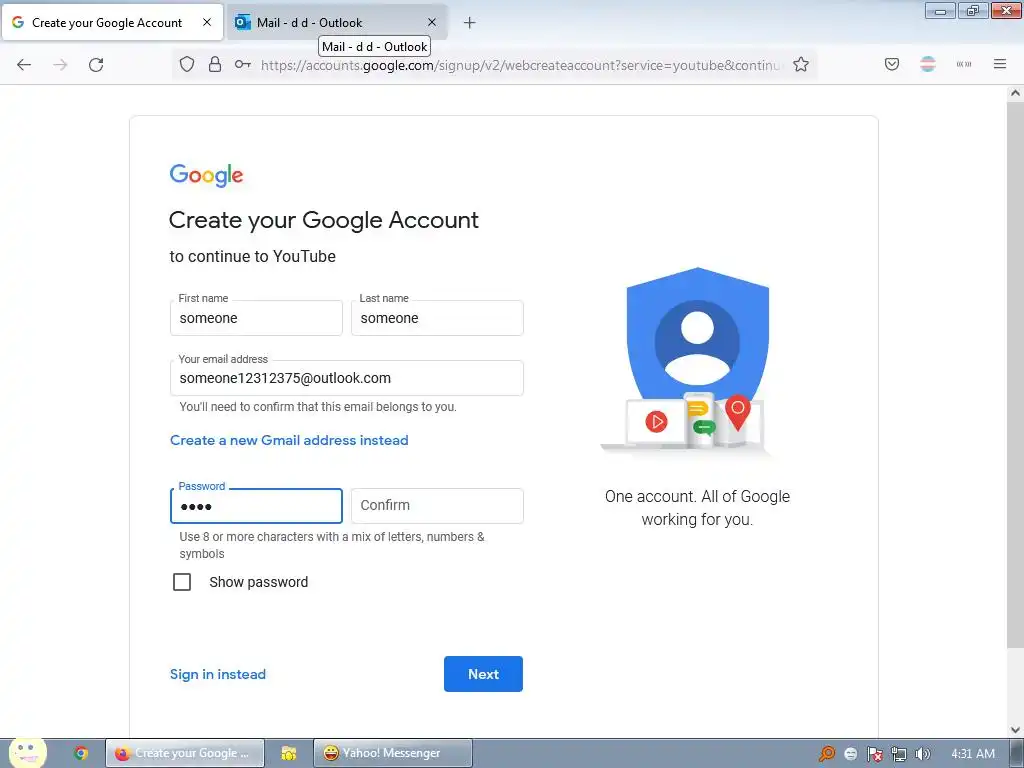
Task: Click the scrollbar up arrow
Action: (x=1015, y=93)
